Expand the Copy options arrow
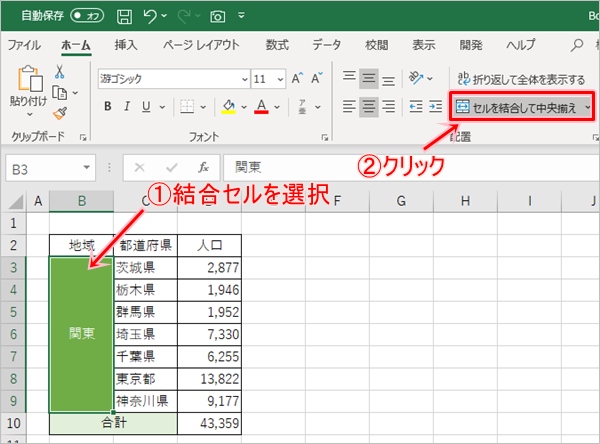600x444 pixels. (x=75, y=93)
